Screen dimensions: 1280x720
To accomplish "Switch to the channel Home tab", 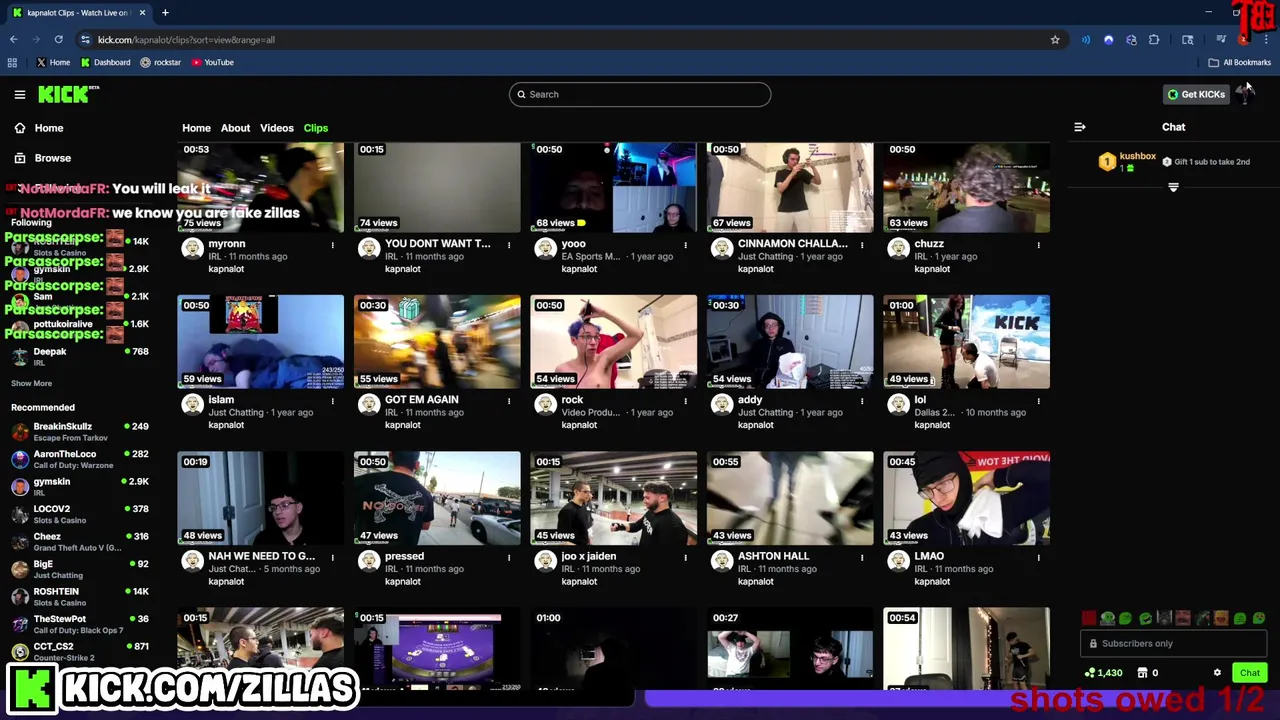I will (196, 128).
